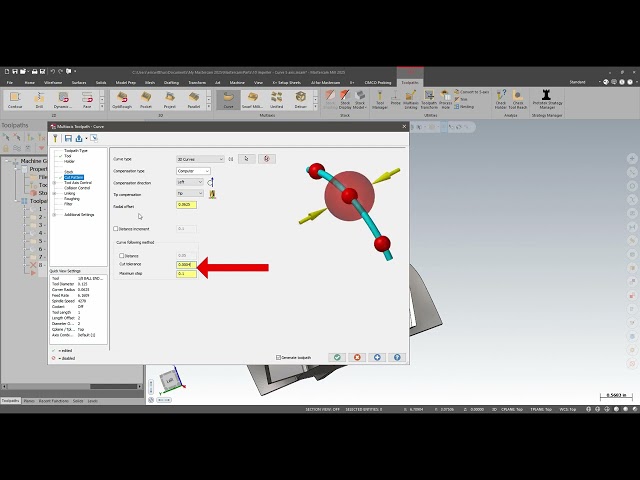Select Roughing in the dialog tree
The image size is (640, 480).
[x=72, y=199]
